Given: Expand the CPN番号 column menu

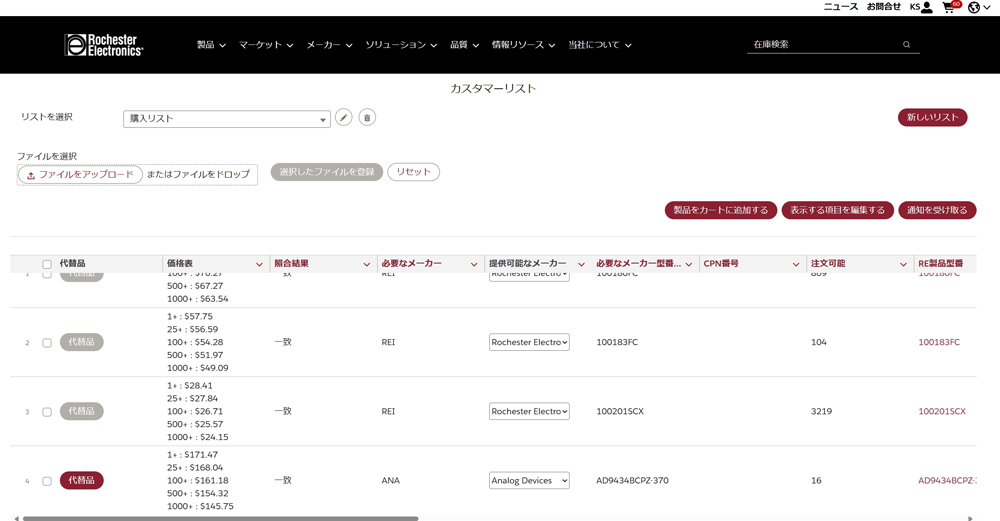Looking at the screenshot, I should [796, 264].
